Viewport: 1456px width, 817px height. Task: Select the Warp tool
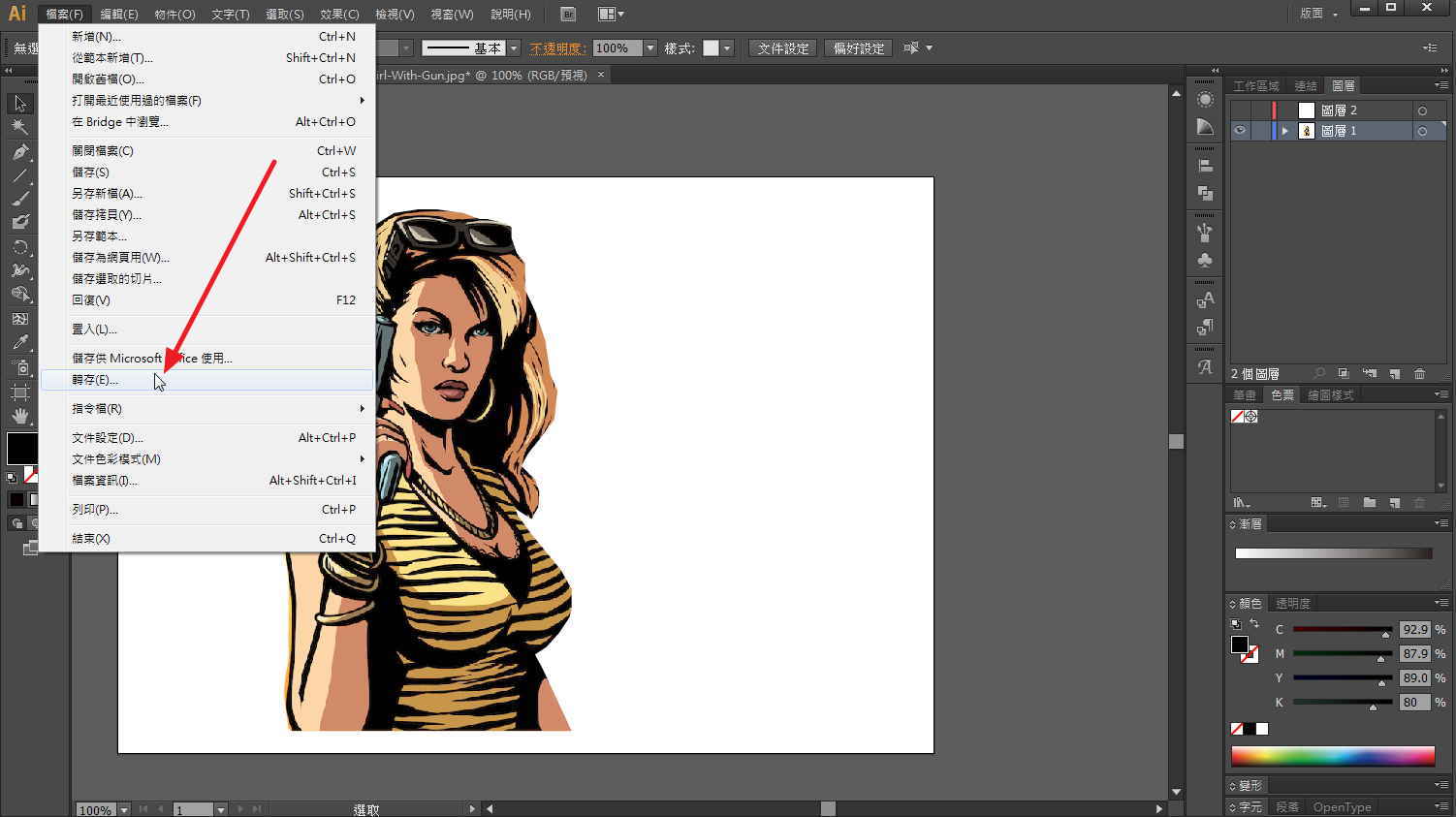[x=20, y=270]
